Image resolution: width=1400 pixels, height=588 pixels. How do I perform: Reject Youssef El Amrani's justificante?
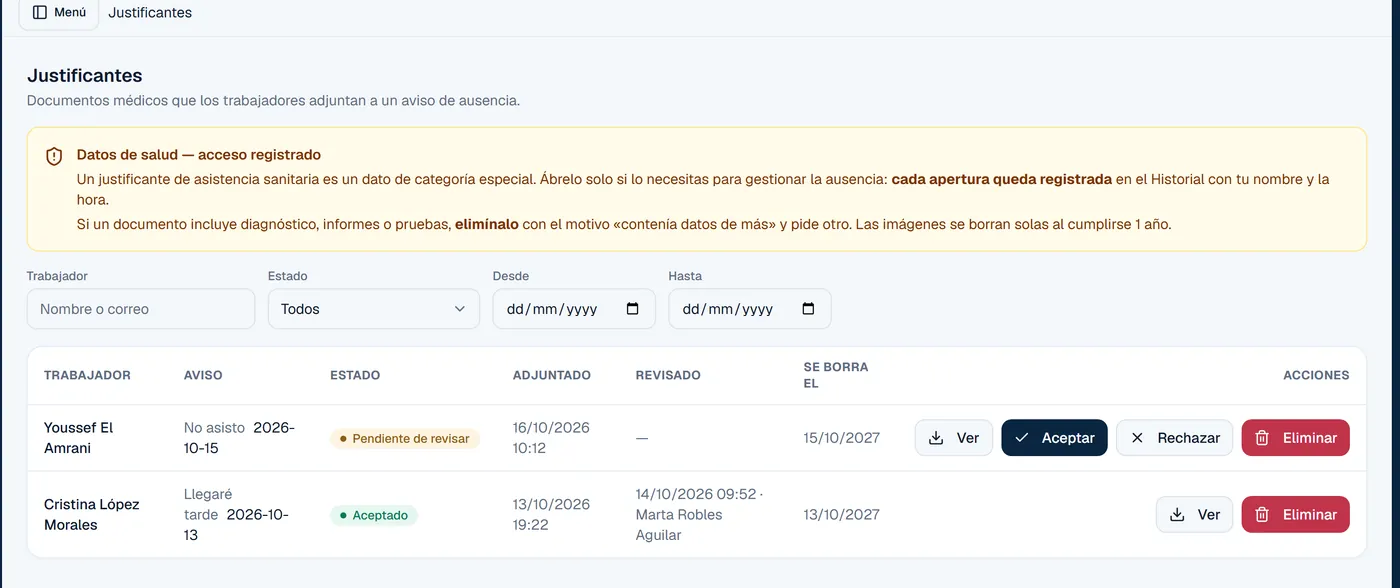coord(1175,438)
